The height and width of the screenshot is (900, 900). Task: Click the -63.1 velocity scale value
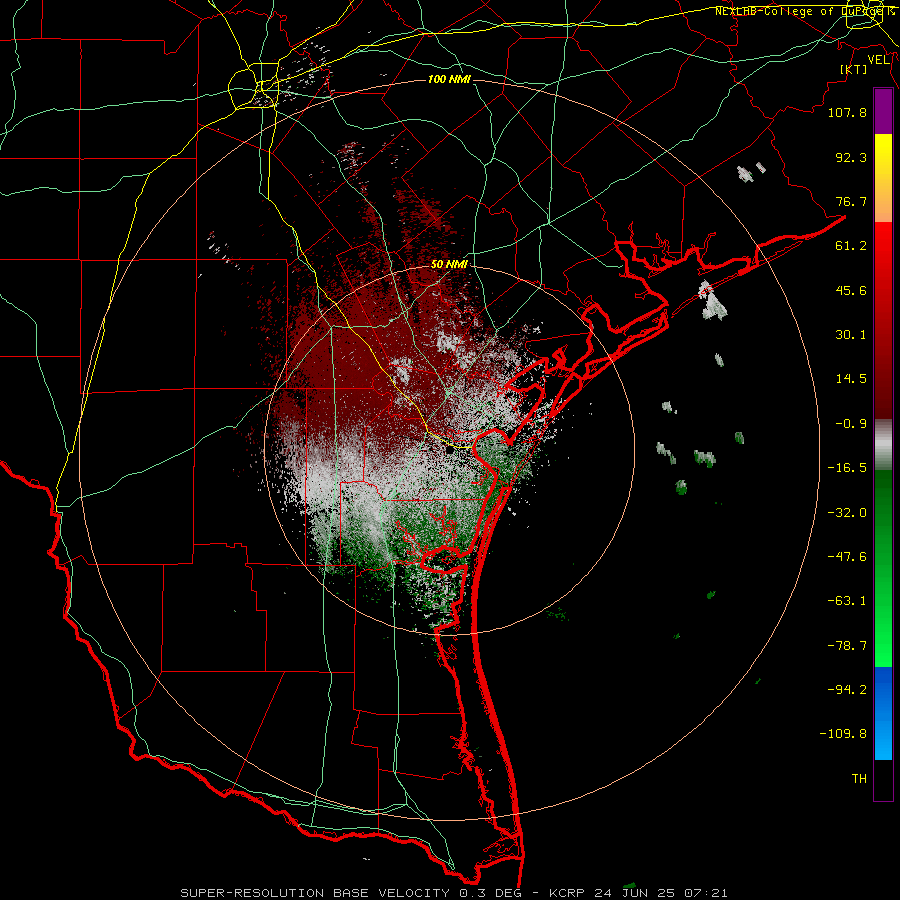(x=847, y=601)
